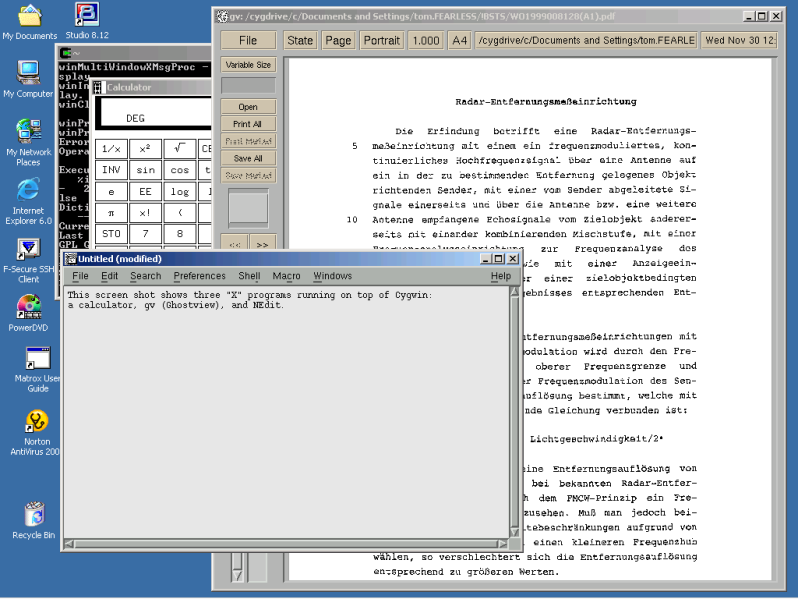
Task: Click the INV key on Calculator
Action: (x=111, y=170)
